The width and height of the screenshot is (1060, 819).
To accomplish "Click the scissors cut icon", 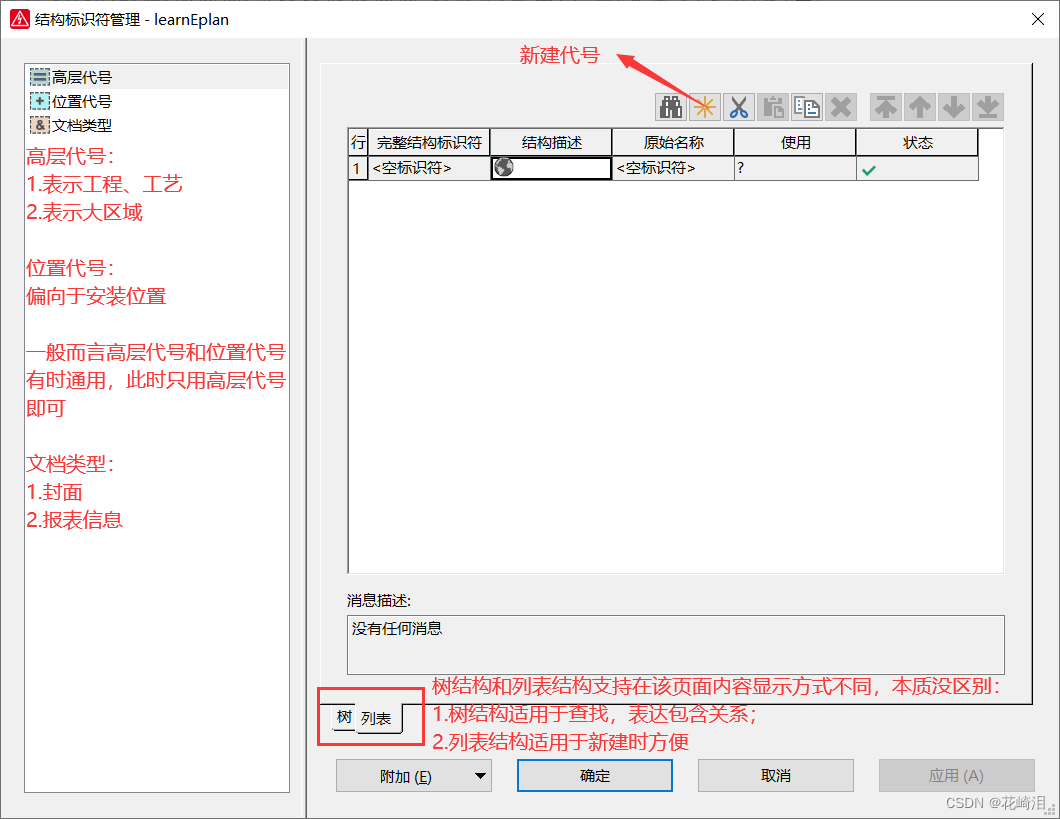I will click(x=739, y=107).
